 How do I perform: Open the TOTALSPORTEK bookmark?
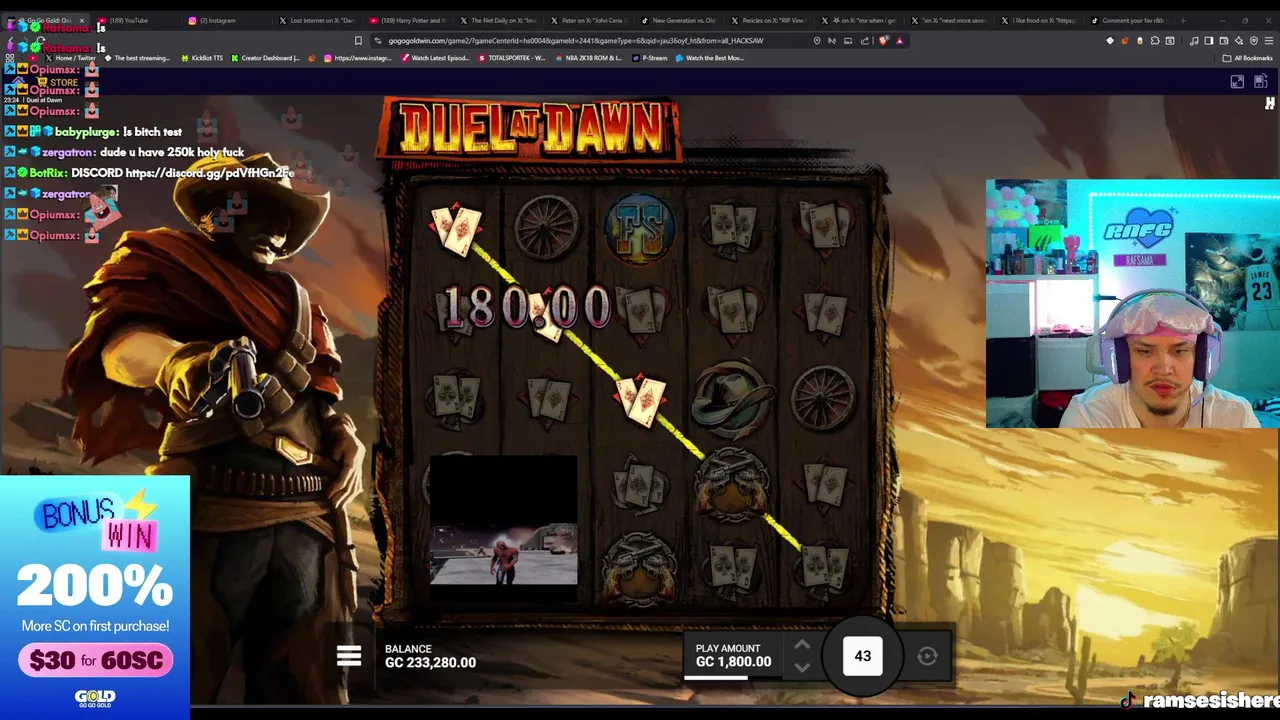(x=512, y=58)
